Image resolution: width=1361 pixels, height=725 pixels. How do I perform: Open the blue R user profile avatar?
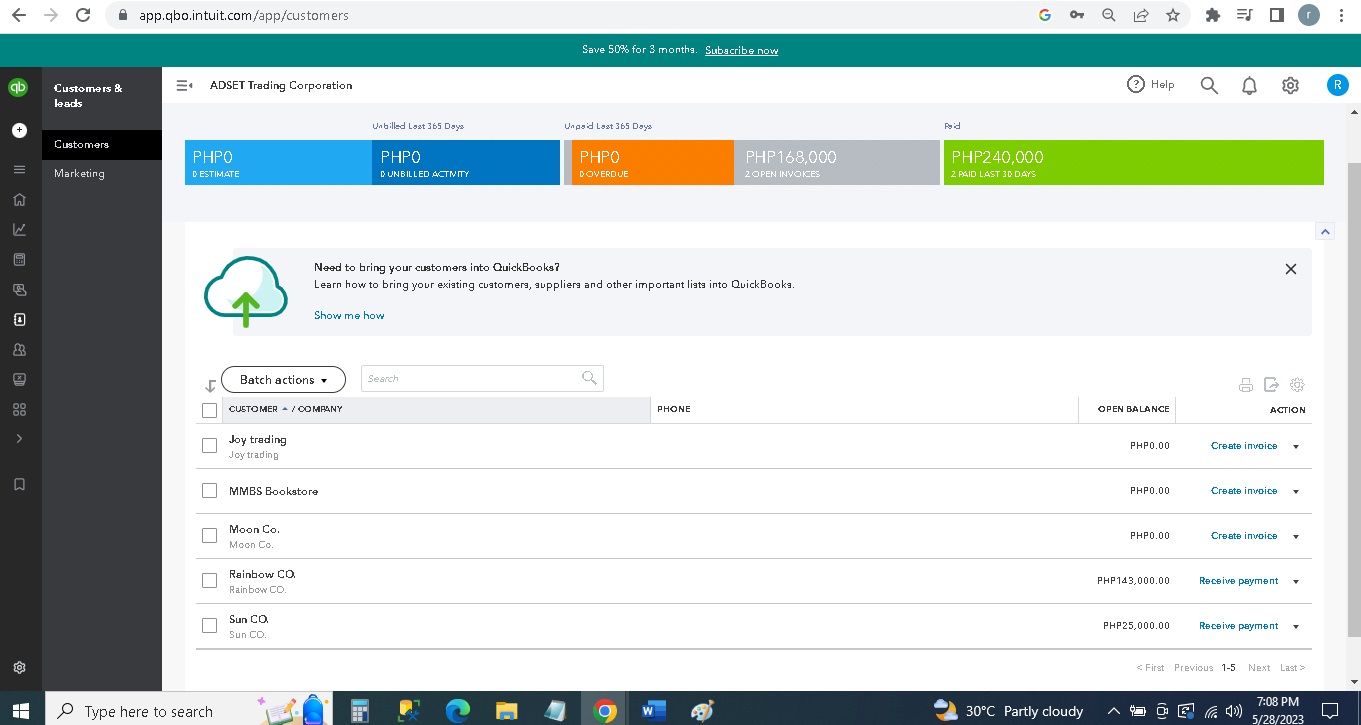point(1337,85)
